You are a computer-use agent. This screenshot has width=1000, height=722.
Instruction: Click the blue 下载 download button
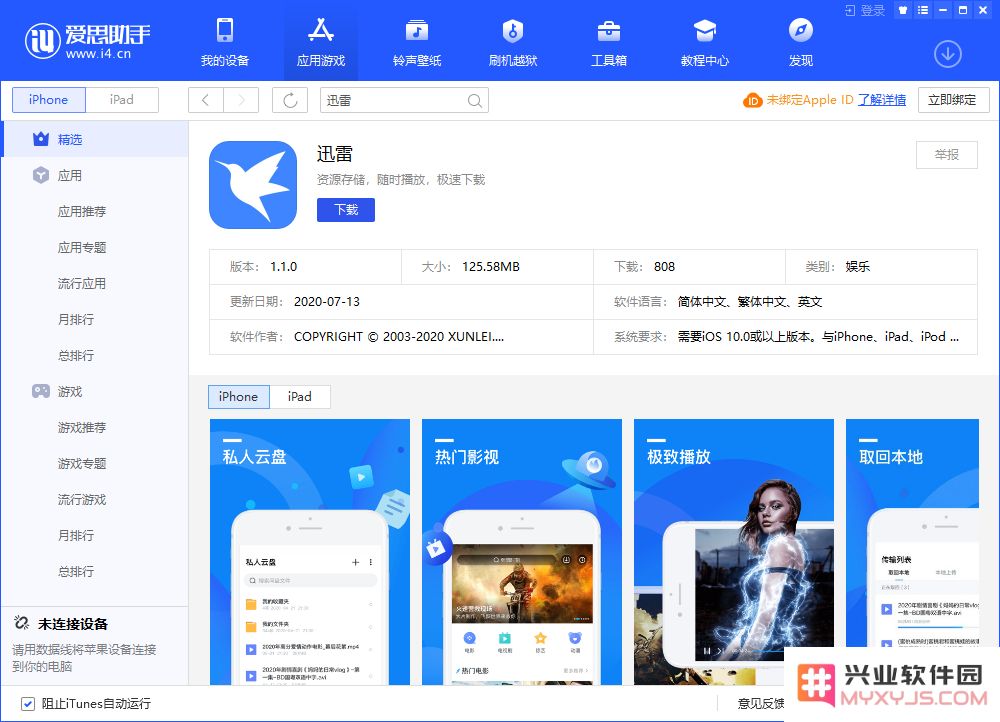pyautogui.click(x=346, y=210)
